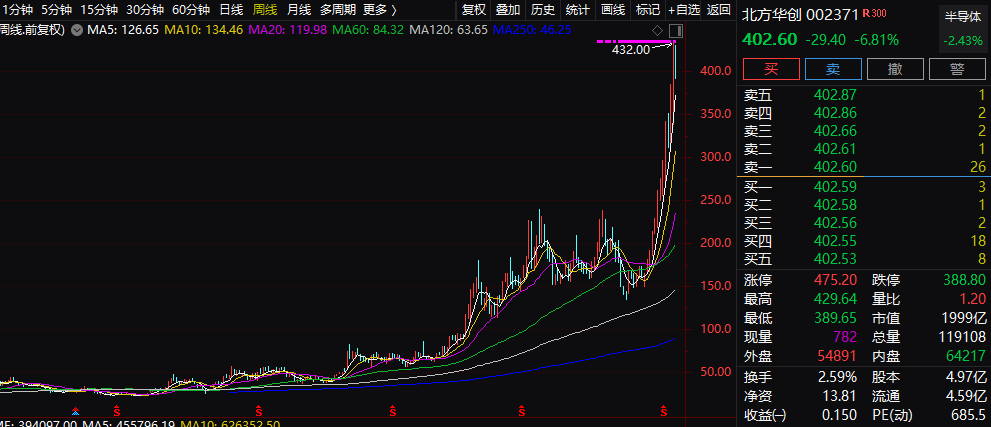Image resolution: width=991 pixels, height=427 pixels.
Task: Click the 叠加 overlay button
Action: point(508,10)
